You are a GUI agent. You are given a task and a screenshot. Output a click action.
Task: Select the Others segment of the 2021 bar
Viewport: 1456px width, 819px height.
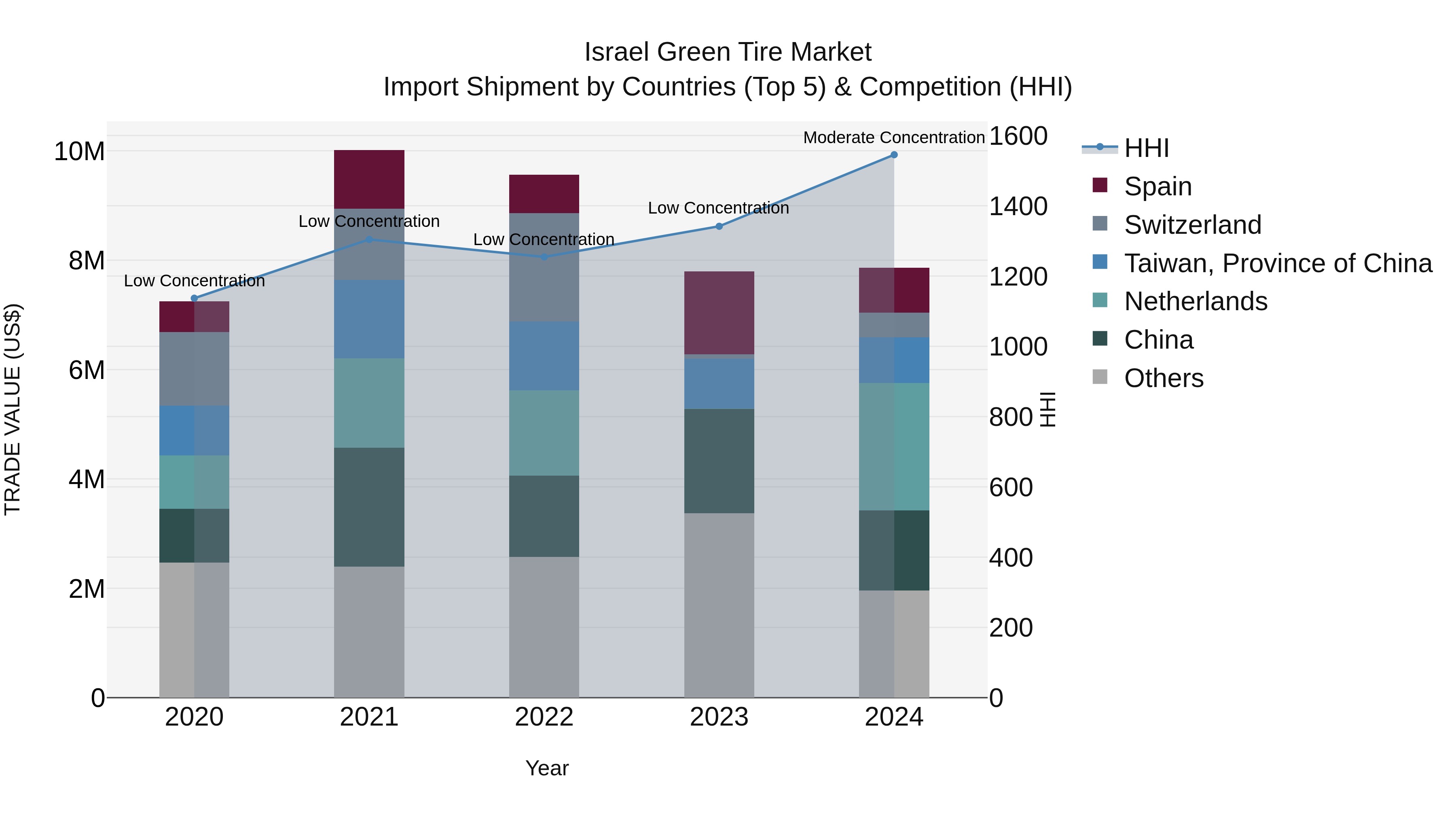click(x=369, y=632)
